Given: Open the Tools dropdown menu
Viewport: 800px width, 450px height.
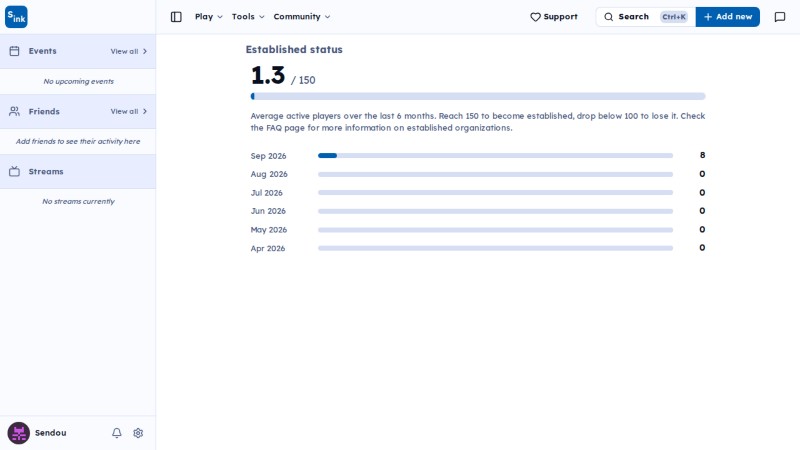Looking at the screenshot, I should tap(248, 17).
